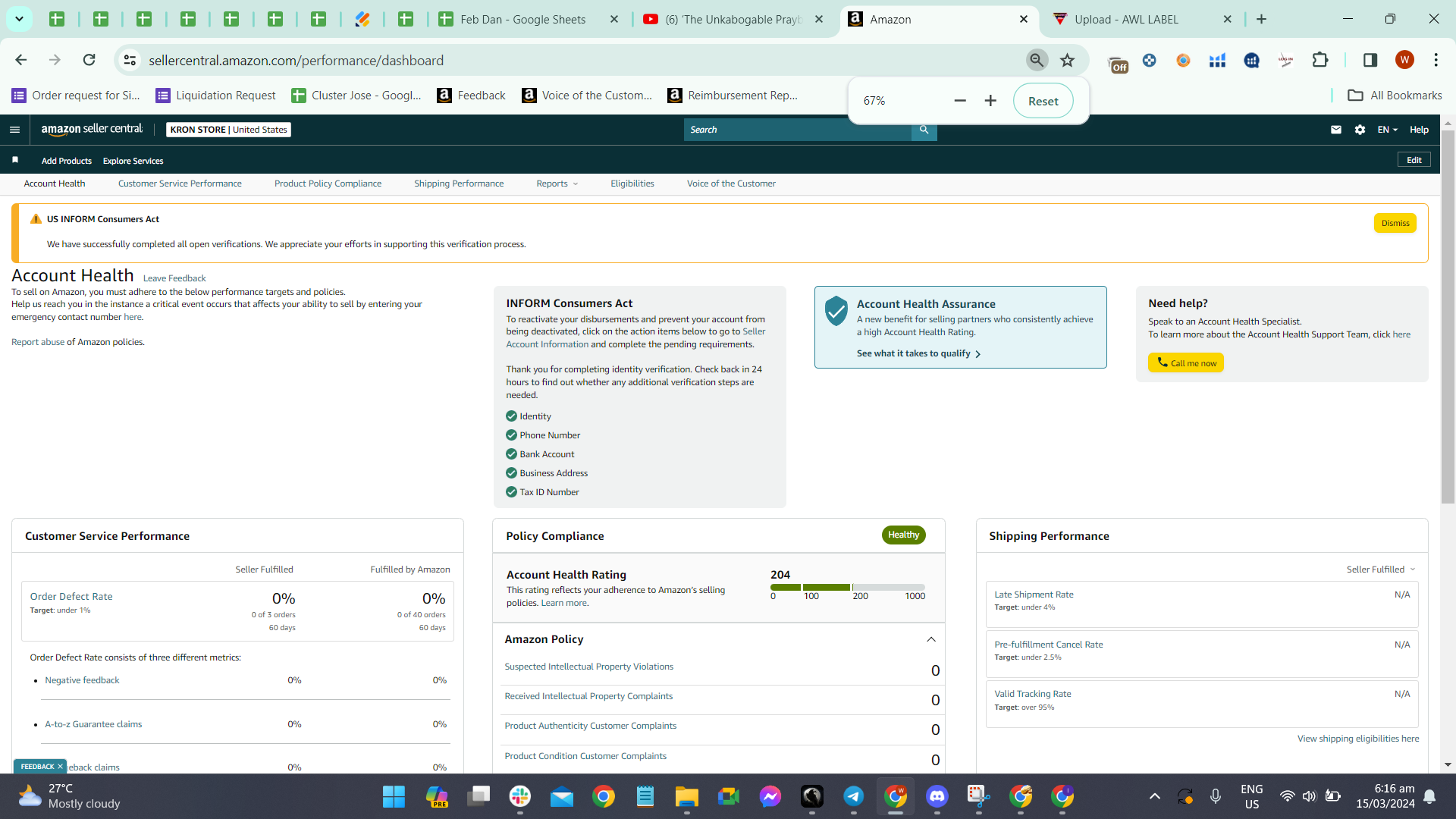This screenshot has height=819, width=1456.
Task: Open Discord from the taskbar
Action: (937, 796)
